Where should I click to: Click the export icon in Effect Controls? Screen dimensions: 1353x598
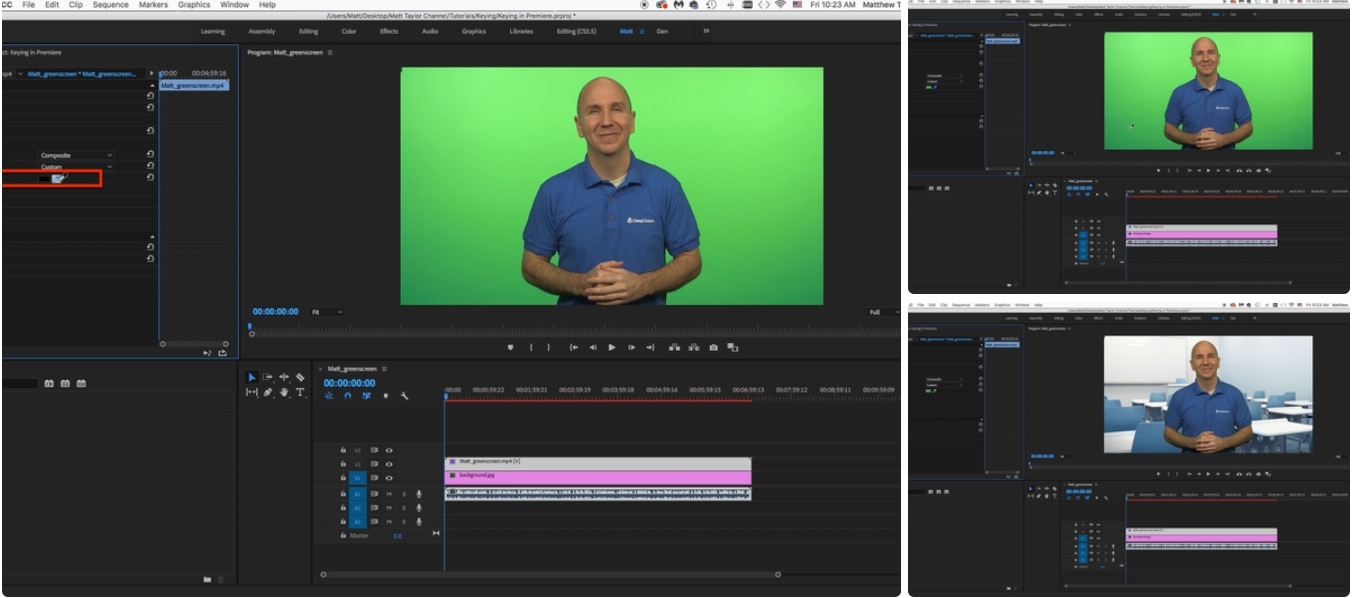(222, 352)
